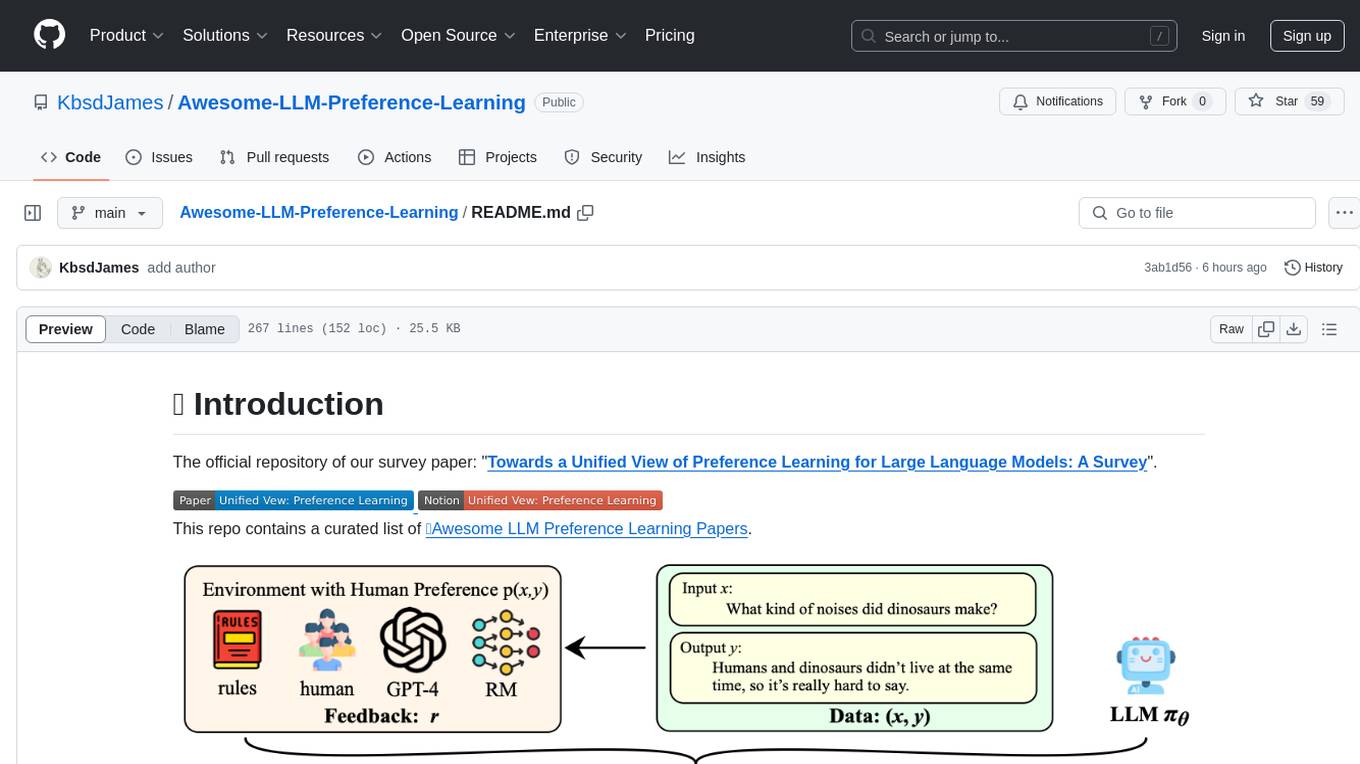
Task: Open the Projects tab
Action: coord(497,157)
